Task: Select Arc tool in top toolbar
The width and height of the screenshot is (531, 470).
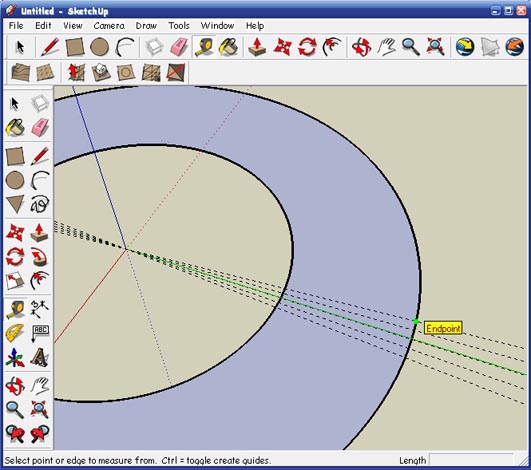Action: pyautogui.click(x=125, y=47)
